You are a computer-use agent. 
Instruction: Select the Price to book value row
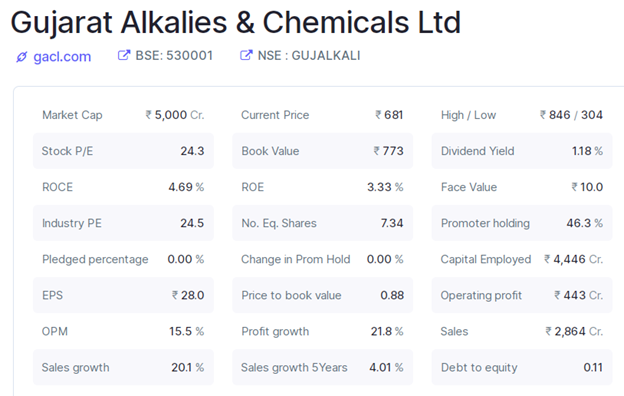click(x=322, y=295)
